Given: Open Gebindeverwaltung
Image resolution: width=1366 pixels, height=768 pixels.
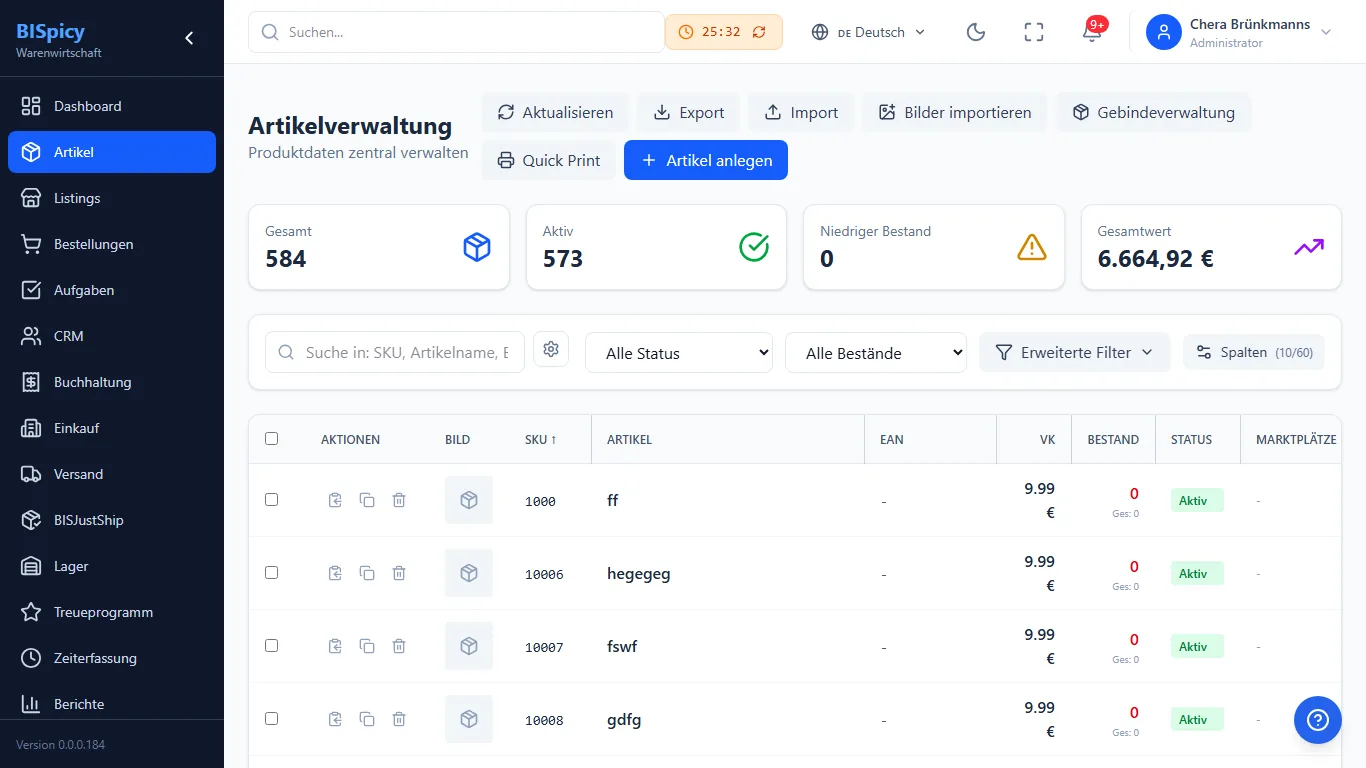Looking at the screenshot, I should point(1153,112).
